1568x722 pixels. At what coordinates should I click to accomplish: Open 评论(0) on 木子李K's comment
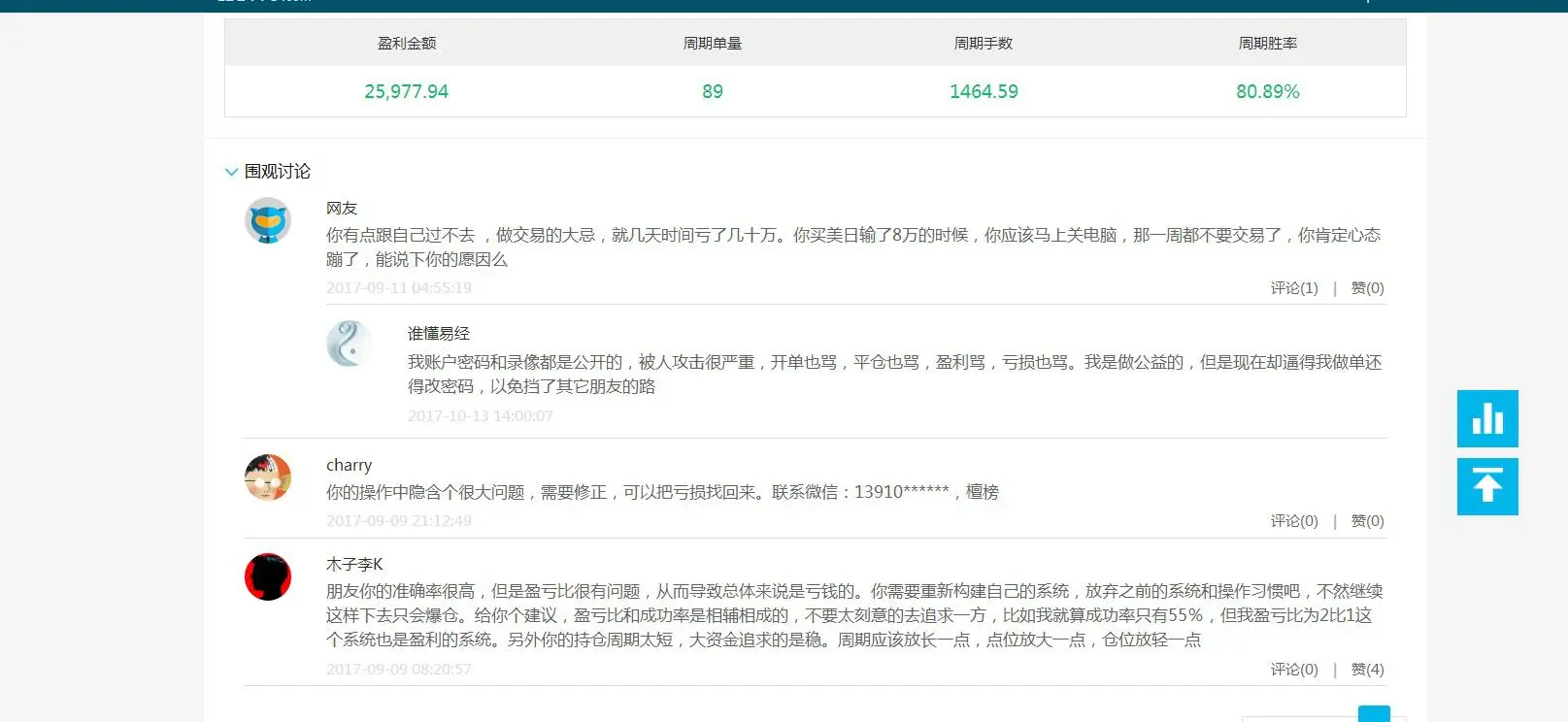point(1294,670)
